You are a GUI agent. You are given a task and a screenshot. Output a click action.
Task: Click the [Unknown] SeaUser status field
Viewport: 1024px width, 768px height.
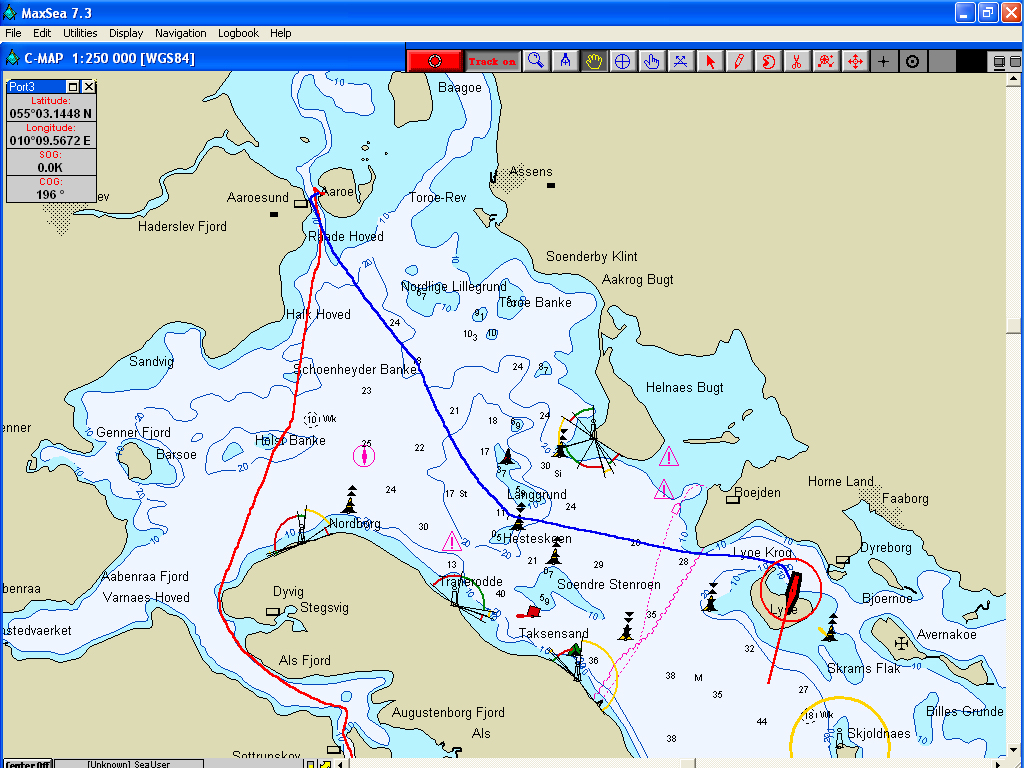pos(129,764)
